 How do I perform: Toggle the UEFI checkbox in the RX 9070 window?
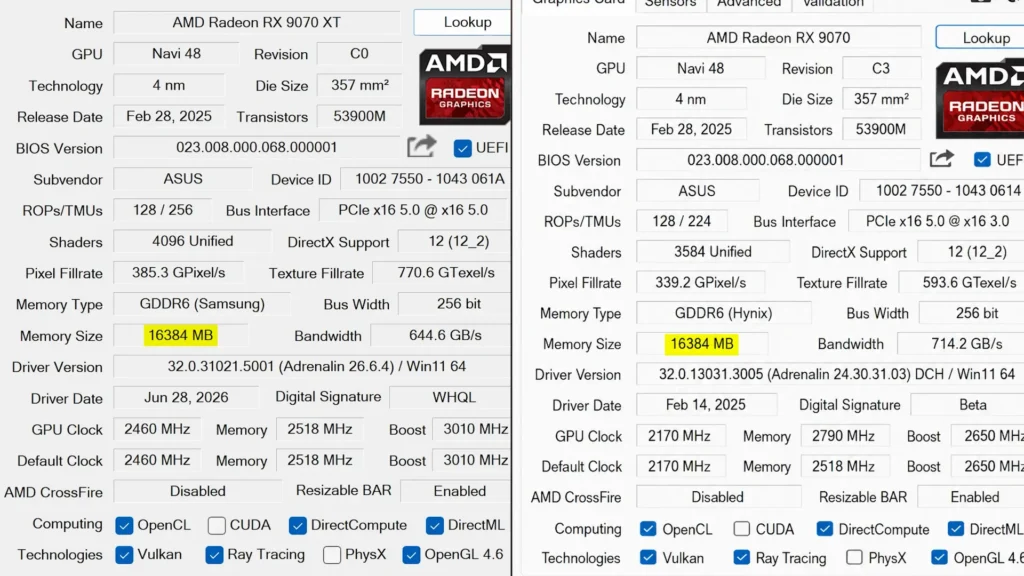982,159
